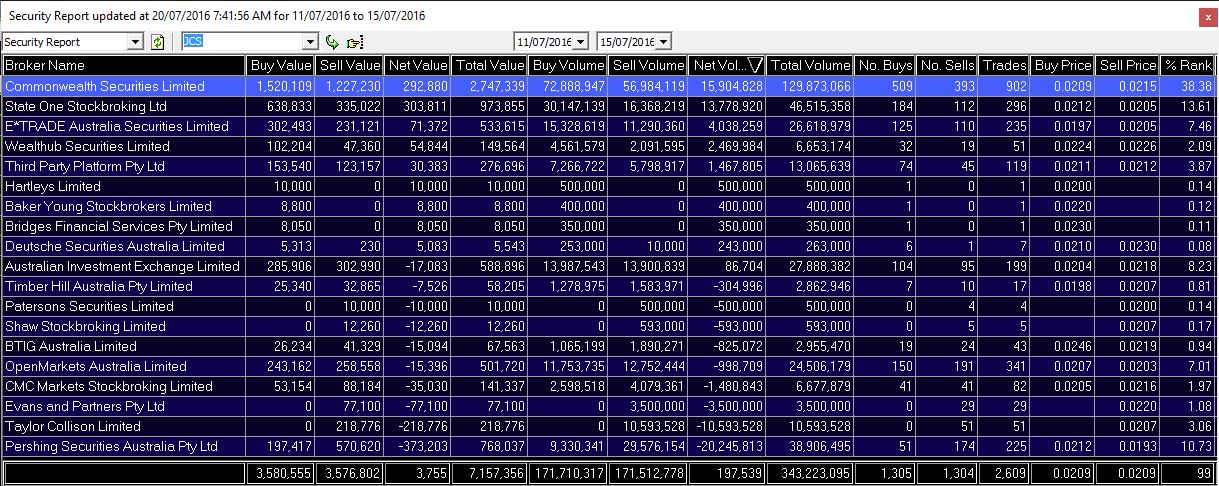Viewport: 1219px width, 486px height.
Task: Select Australian Investment Exchange Limited row
Action: [609, 266]
